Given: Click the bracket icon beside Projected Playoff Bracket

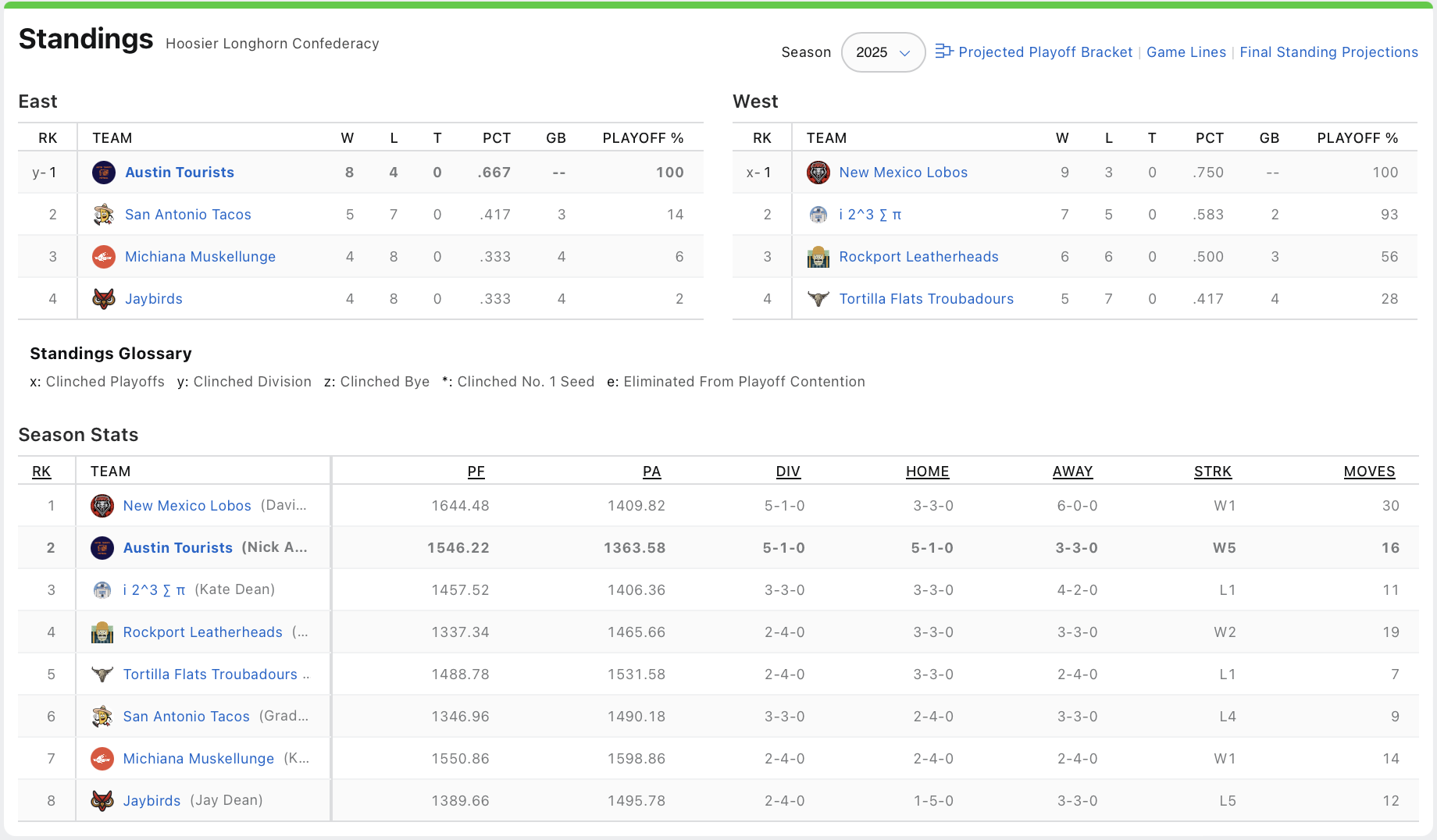Looking at the screenshot, I should click(943, 52).
